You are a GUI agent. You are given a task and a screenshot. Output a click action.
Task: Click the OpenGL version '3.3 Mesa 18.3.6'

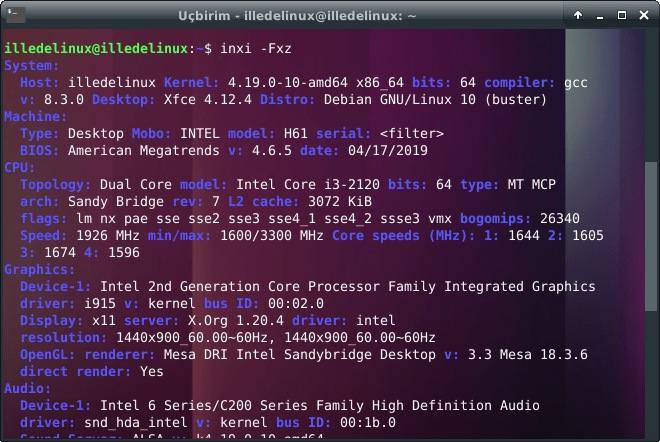tap(527, 355)
